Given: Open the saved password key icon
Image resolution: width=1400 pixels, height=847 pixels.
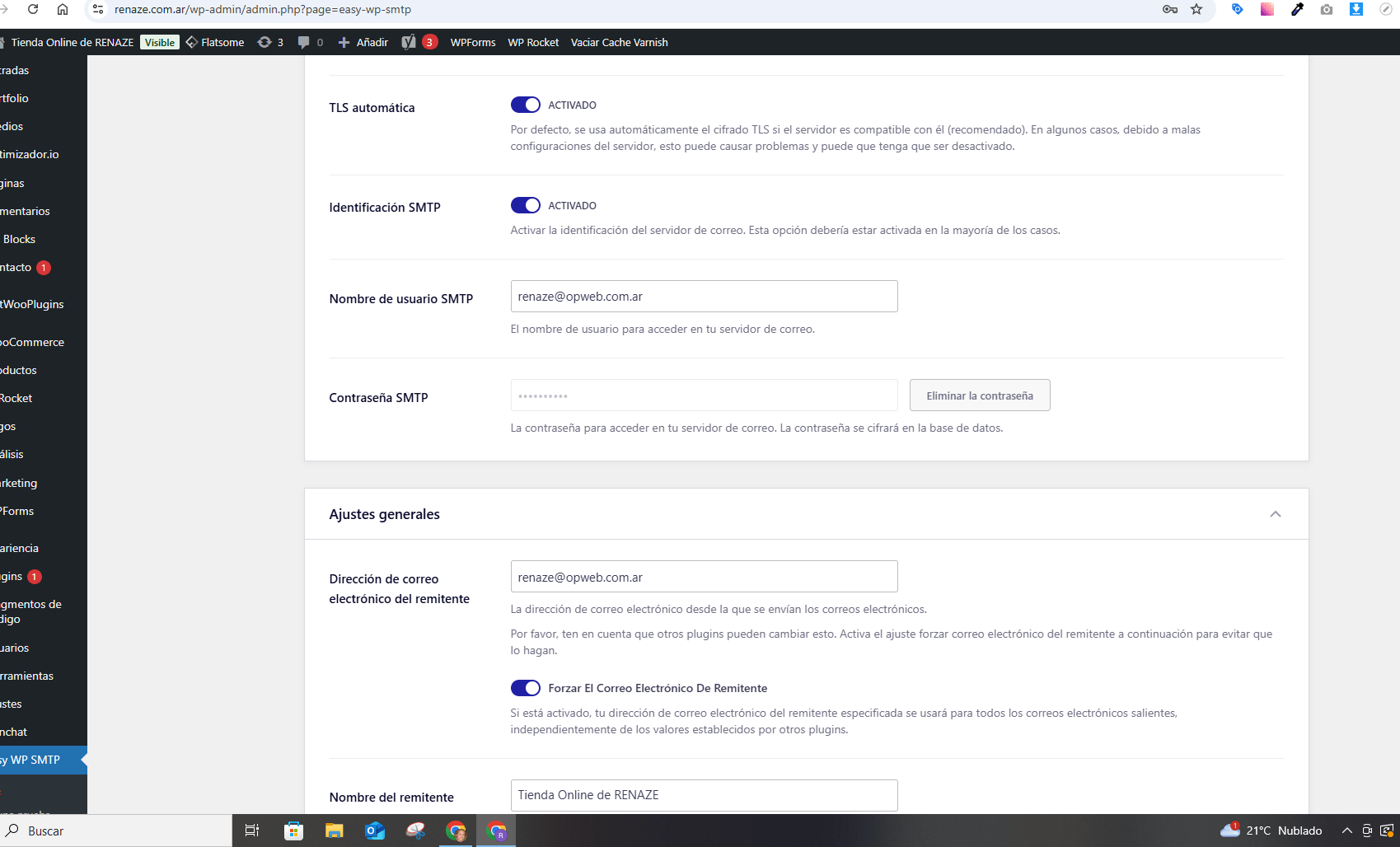Looking at the screenshot, I should [x=1169, y=9].
